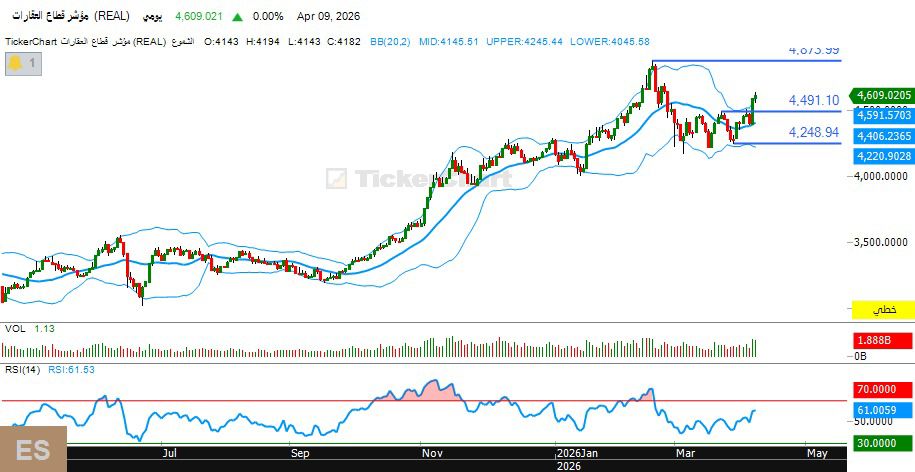Click the alert bell icon

(x=16, y=63)
